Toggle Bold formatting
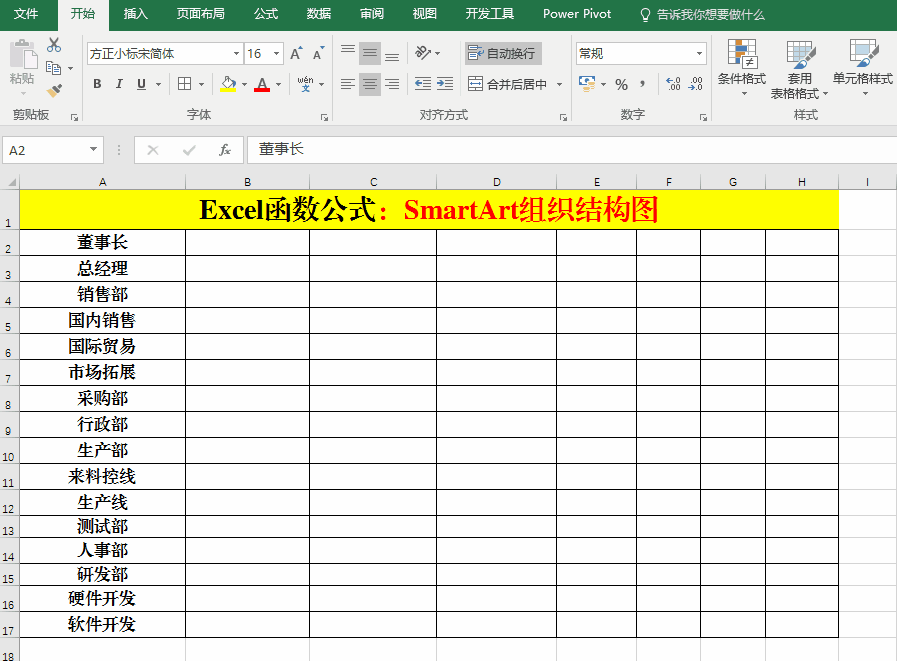Screen dimensions: 897x661 point(97,84)
